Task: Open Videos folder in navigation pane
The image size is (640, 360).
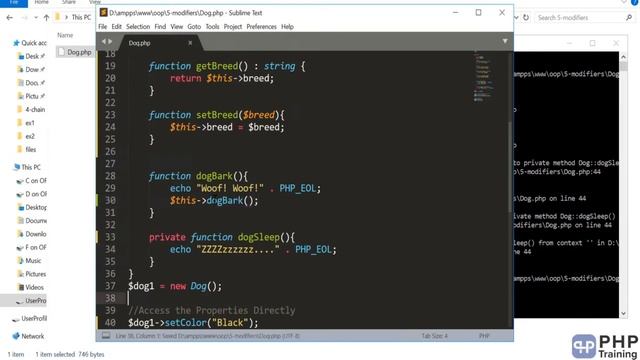Action: pos(31,287)
